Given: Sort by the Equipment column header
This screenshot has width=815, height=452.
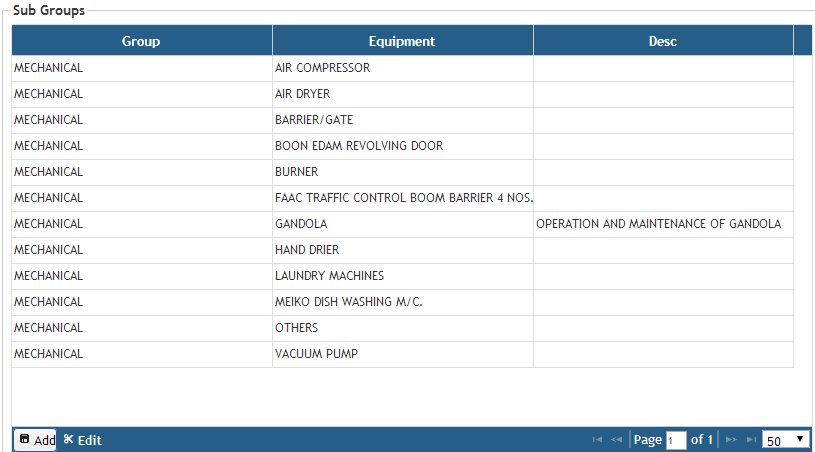Looking at the screenshot, I should pyautogui.click(x=402, y=41).
